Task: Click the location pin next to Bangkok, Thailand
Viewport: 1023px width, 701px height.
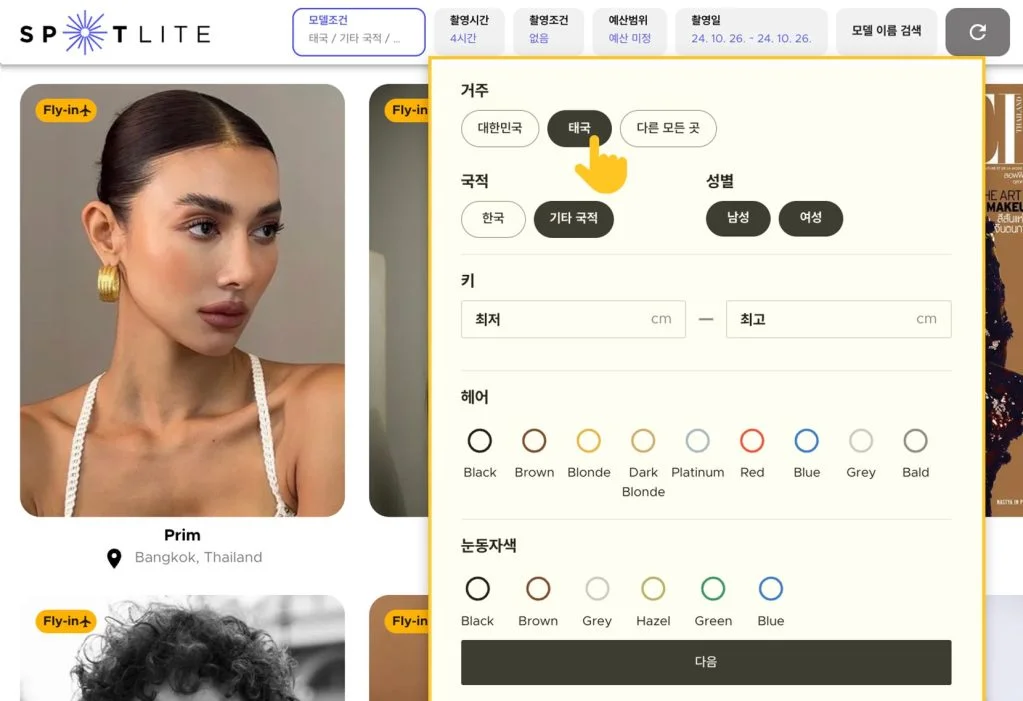Action: [116, 558]
